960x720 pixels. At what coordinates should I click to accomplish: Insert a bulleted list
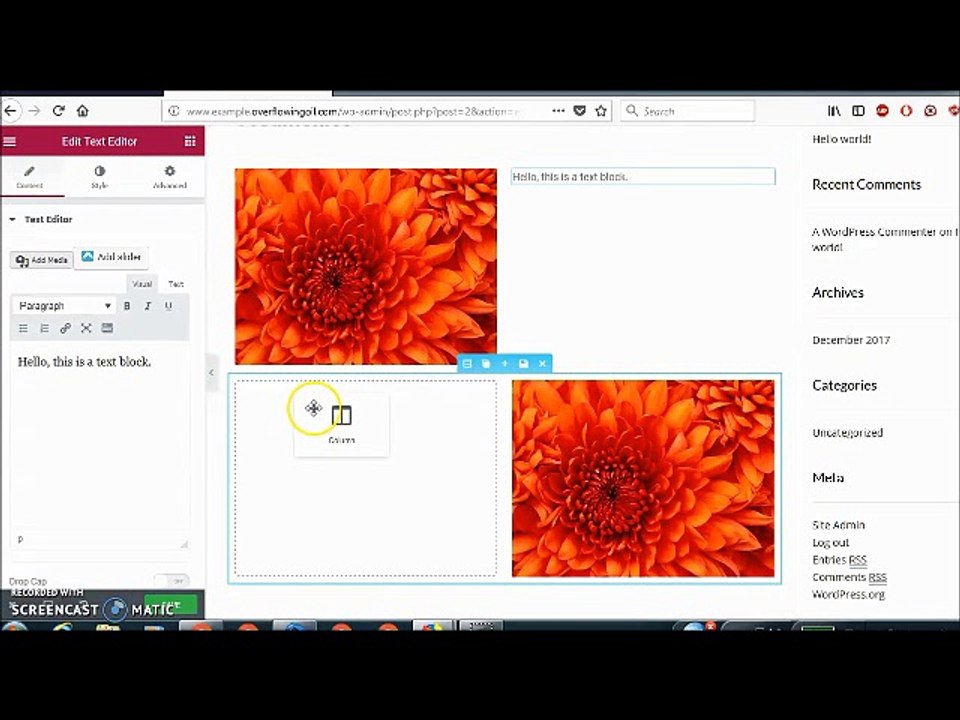pos(23,329)
